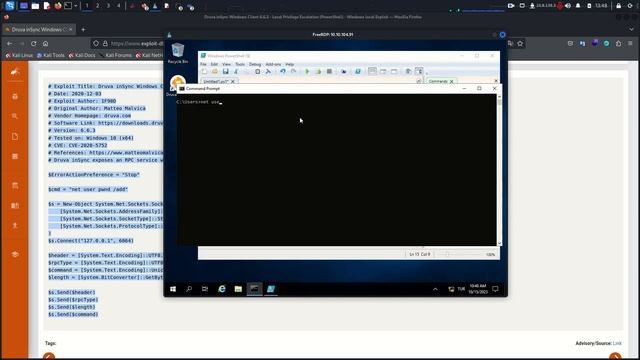Switch to workspace 4

coord(119,6)
